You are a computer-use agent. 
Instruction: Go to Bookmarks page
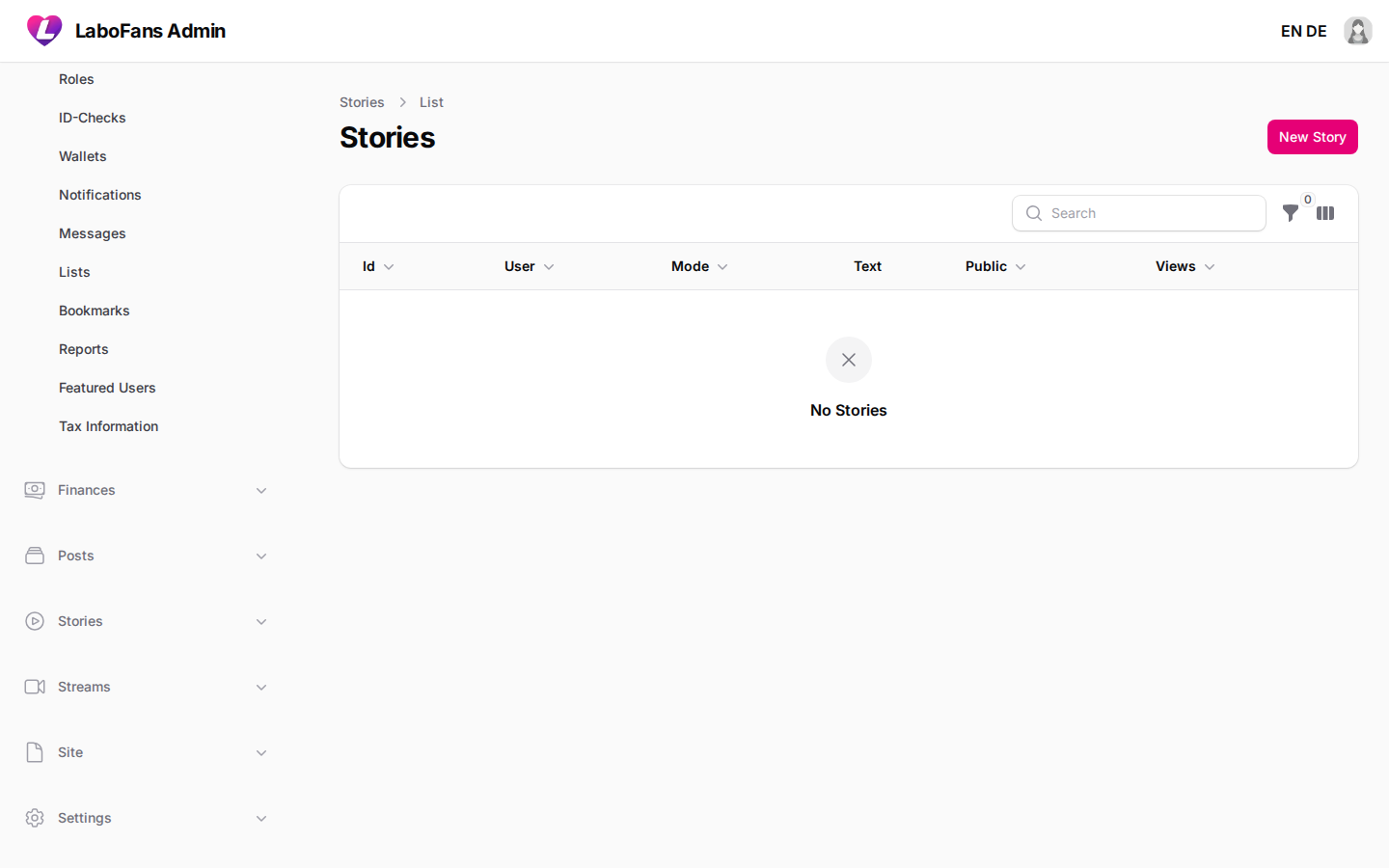[95, 311]
